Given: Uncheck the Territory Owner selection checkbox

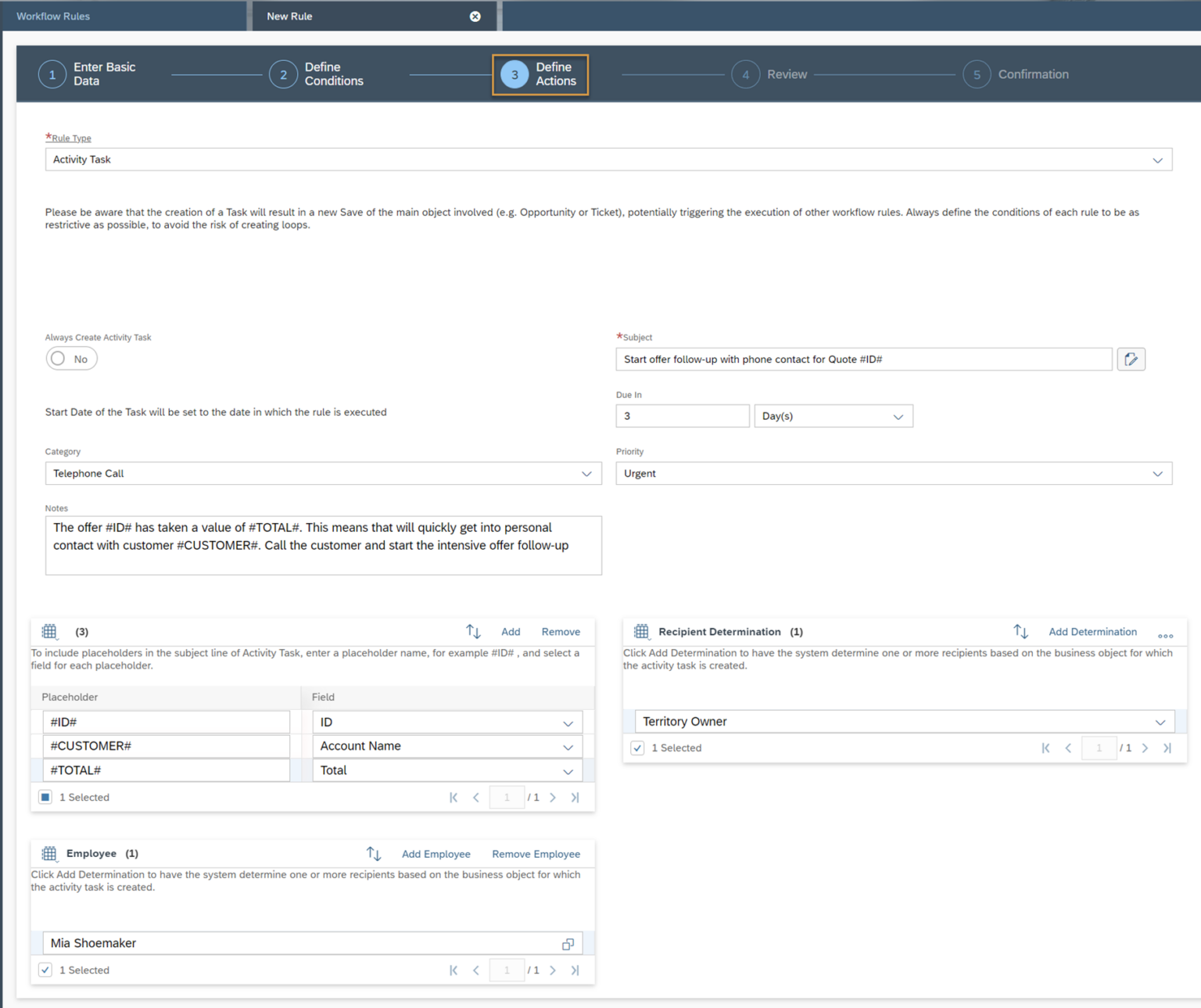Looking at the screenshot, I should click(637, 748).
